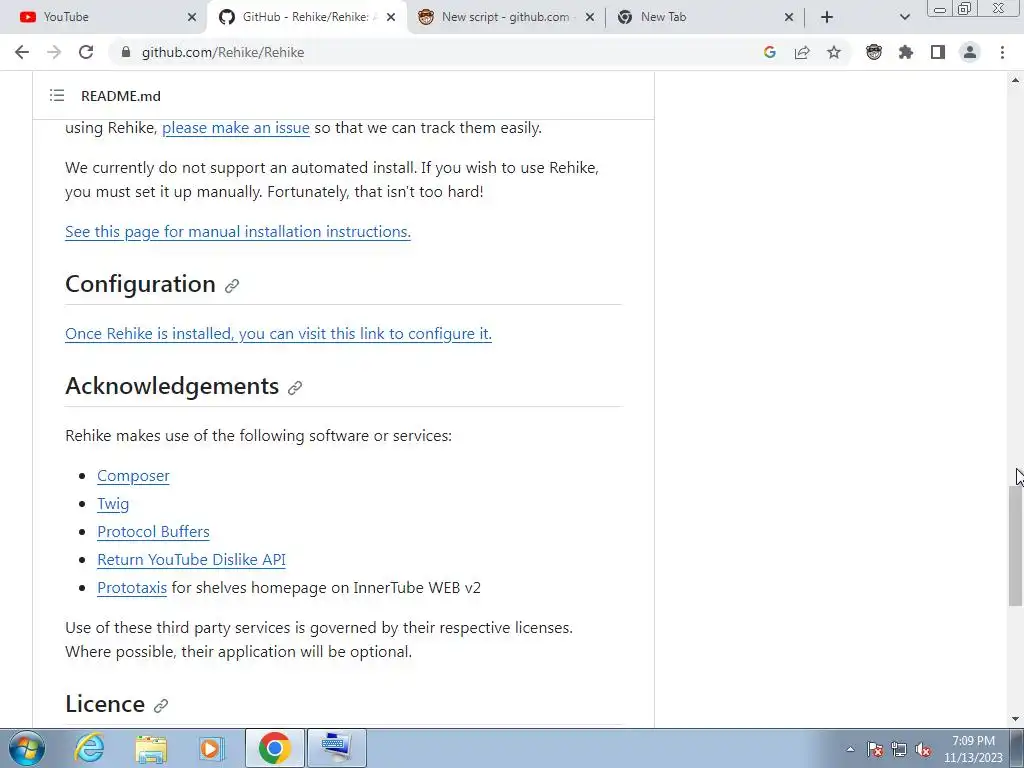The image size is (1024, 768).
Task: Click the README.md header label
Action: (x=121, y=96)
